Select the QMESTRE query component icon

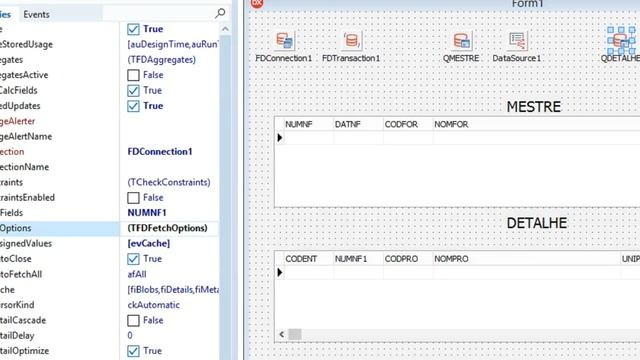pos(461,40)
